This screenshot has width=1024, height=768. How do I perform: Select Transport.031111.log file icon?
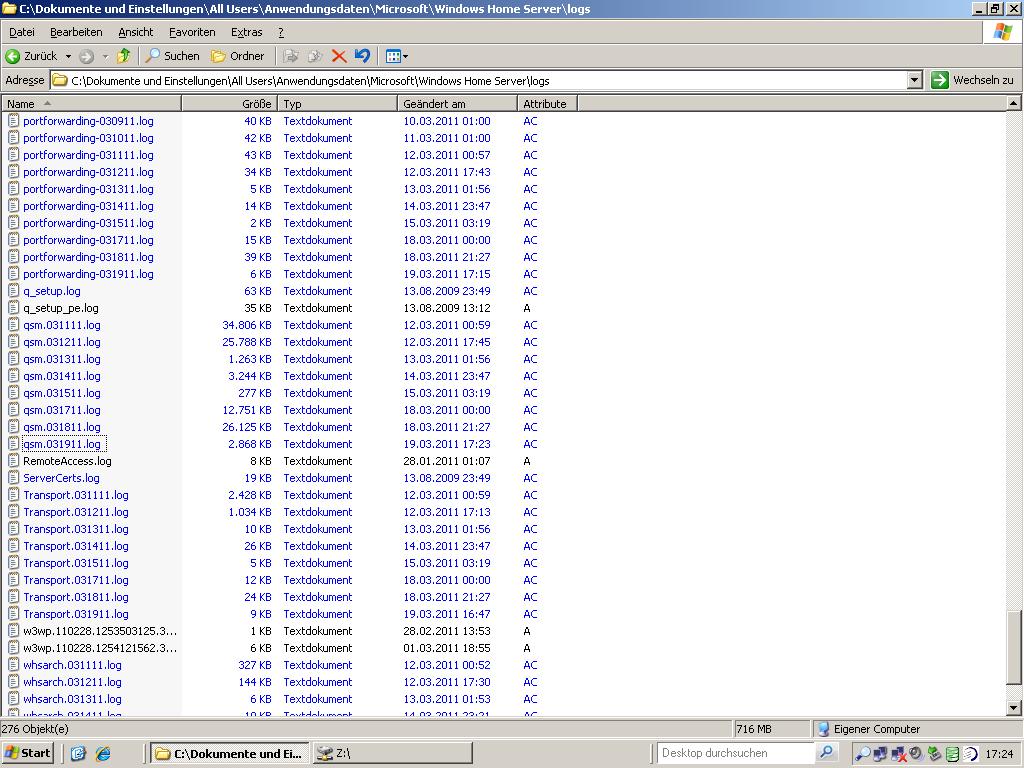[14, 494]
